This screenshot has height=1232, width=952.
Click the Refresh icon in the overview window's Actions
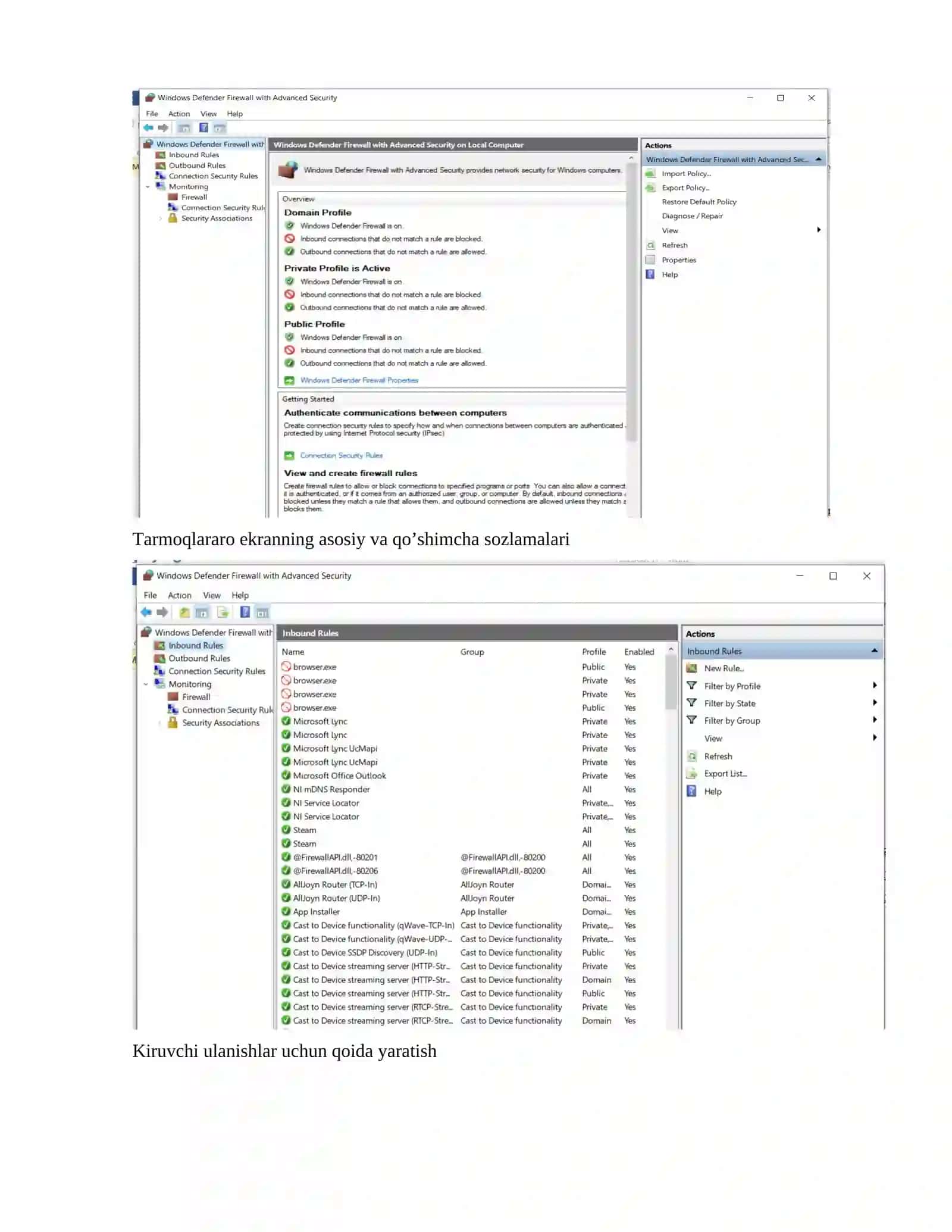(x=650, y=245)
